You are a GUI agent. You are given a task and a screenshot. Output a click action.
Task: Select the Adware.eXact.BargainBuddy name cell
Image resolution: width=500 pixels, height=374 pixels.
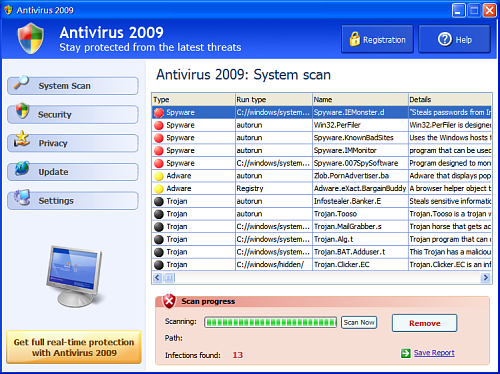click(x=360, y=188)
